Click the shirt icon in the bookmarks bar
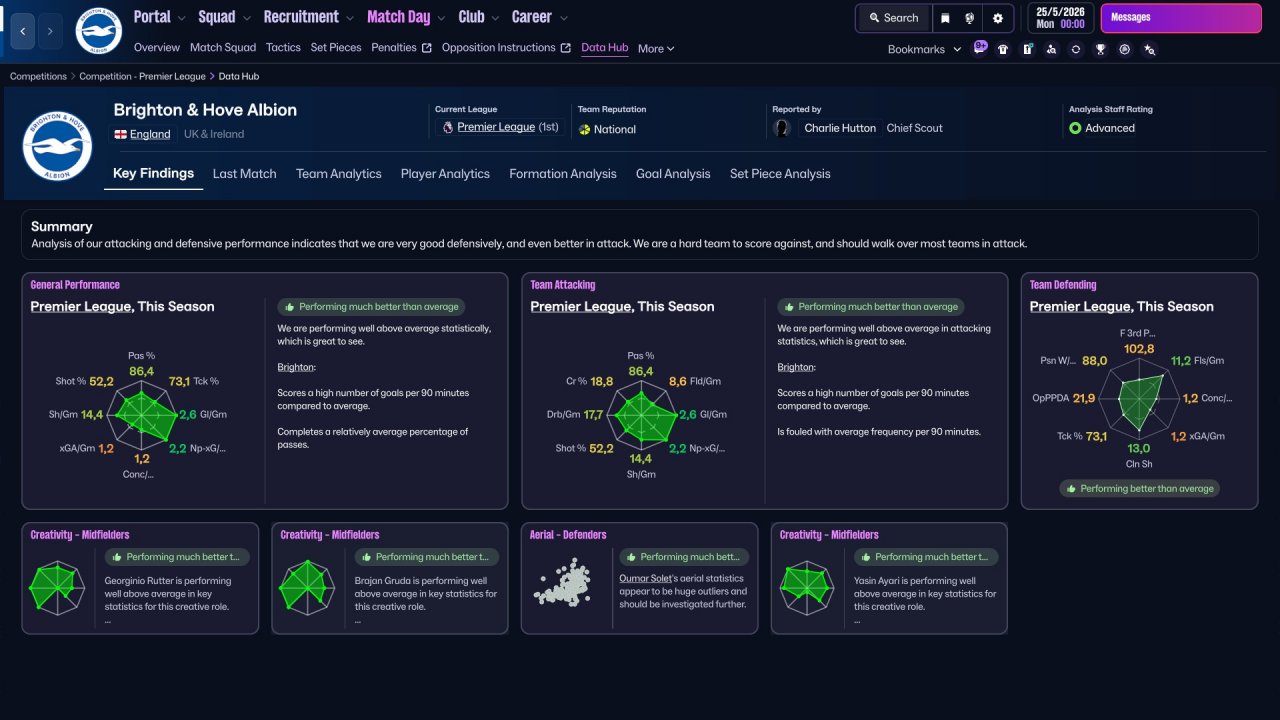This screenshot has height=720, width=1280. 1003,49
